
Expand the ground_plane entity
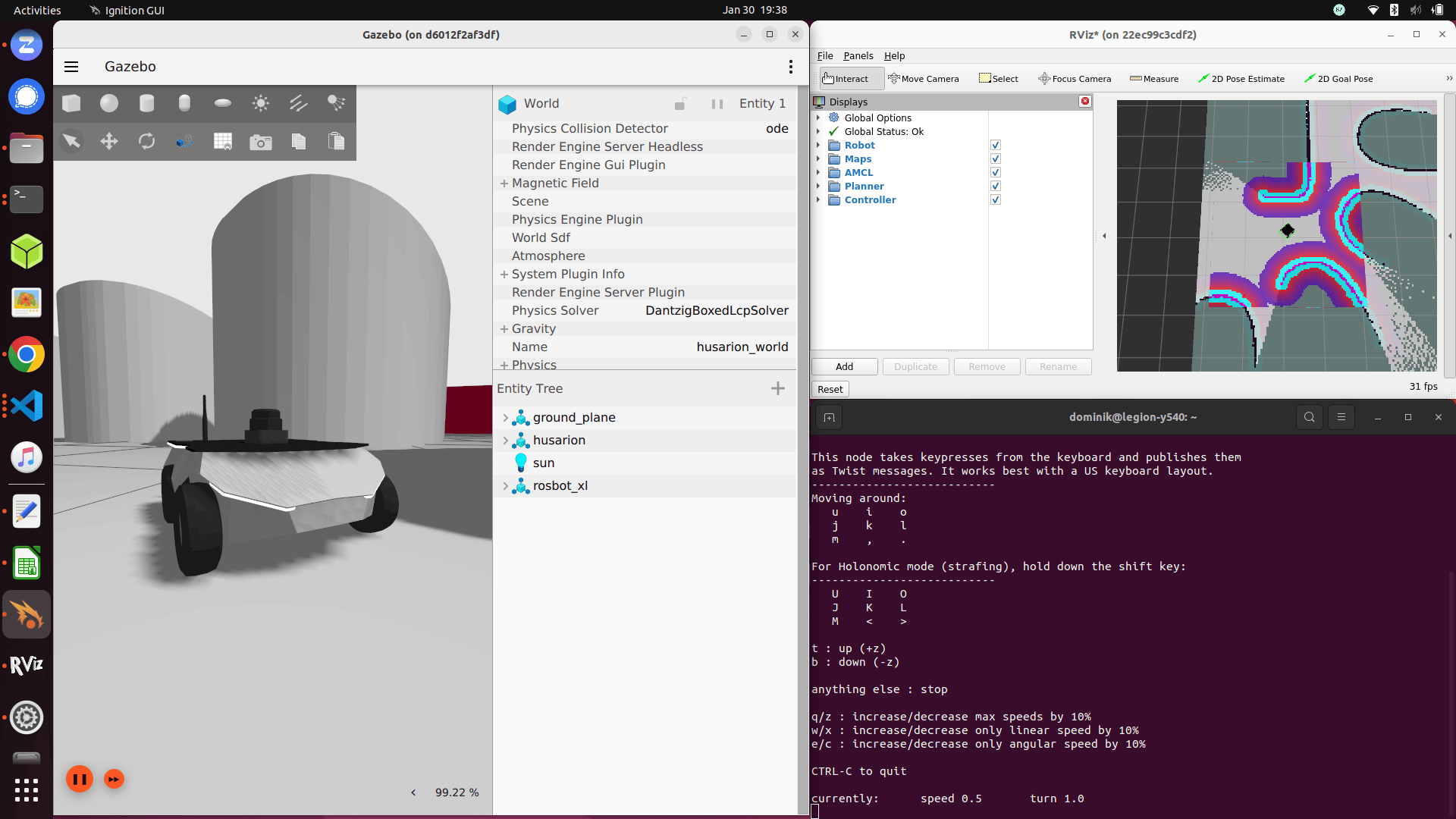[506, 418]
